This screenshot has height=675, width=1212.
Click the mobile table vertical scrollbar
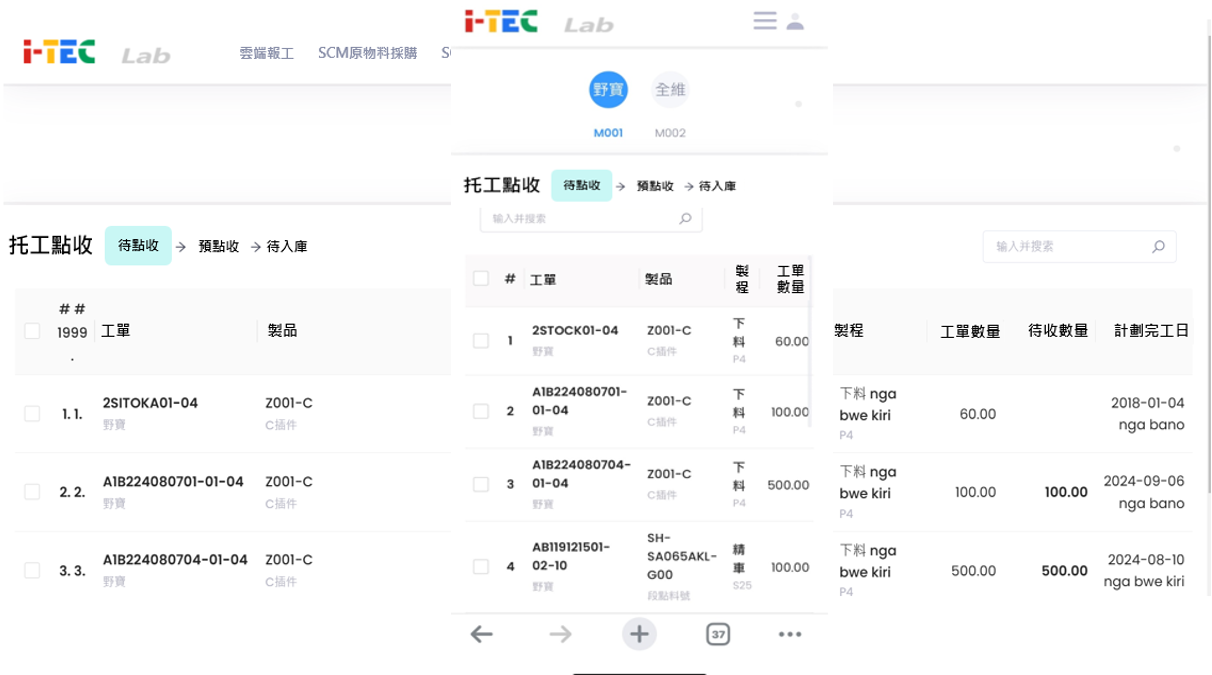click(x=810, y=360)
